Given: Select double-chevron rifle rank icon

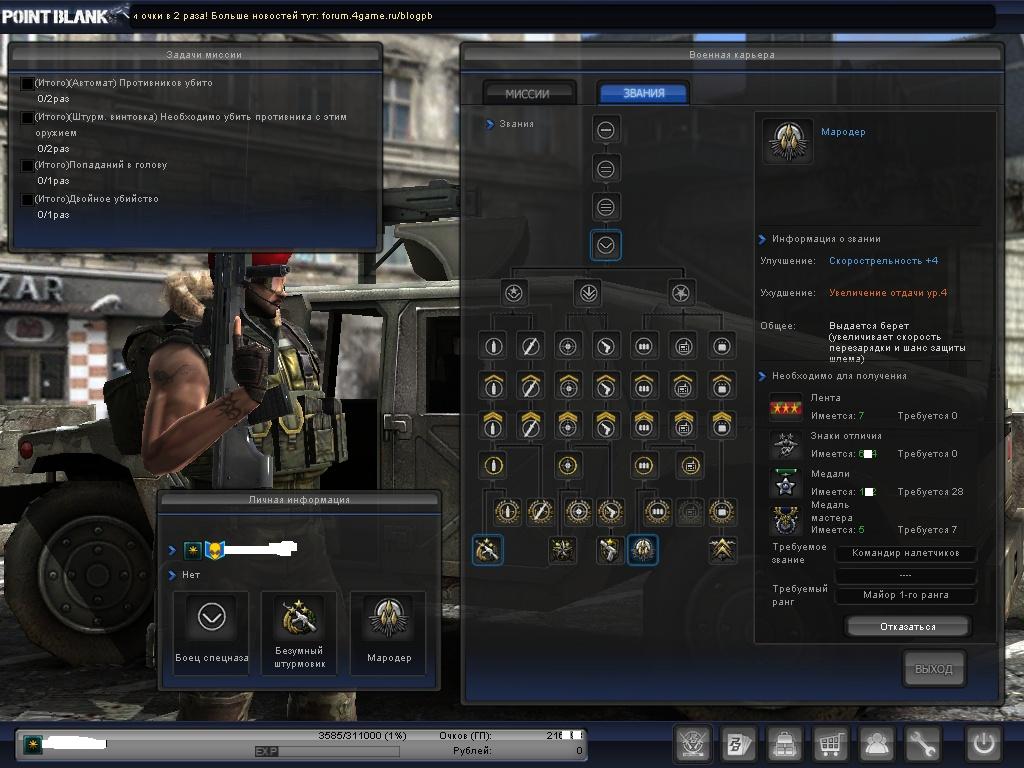Looking at the screenshot, I should tap(530, 425).
